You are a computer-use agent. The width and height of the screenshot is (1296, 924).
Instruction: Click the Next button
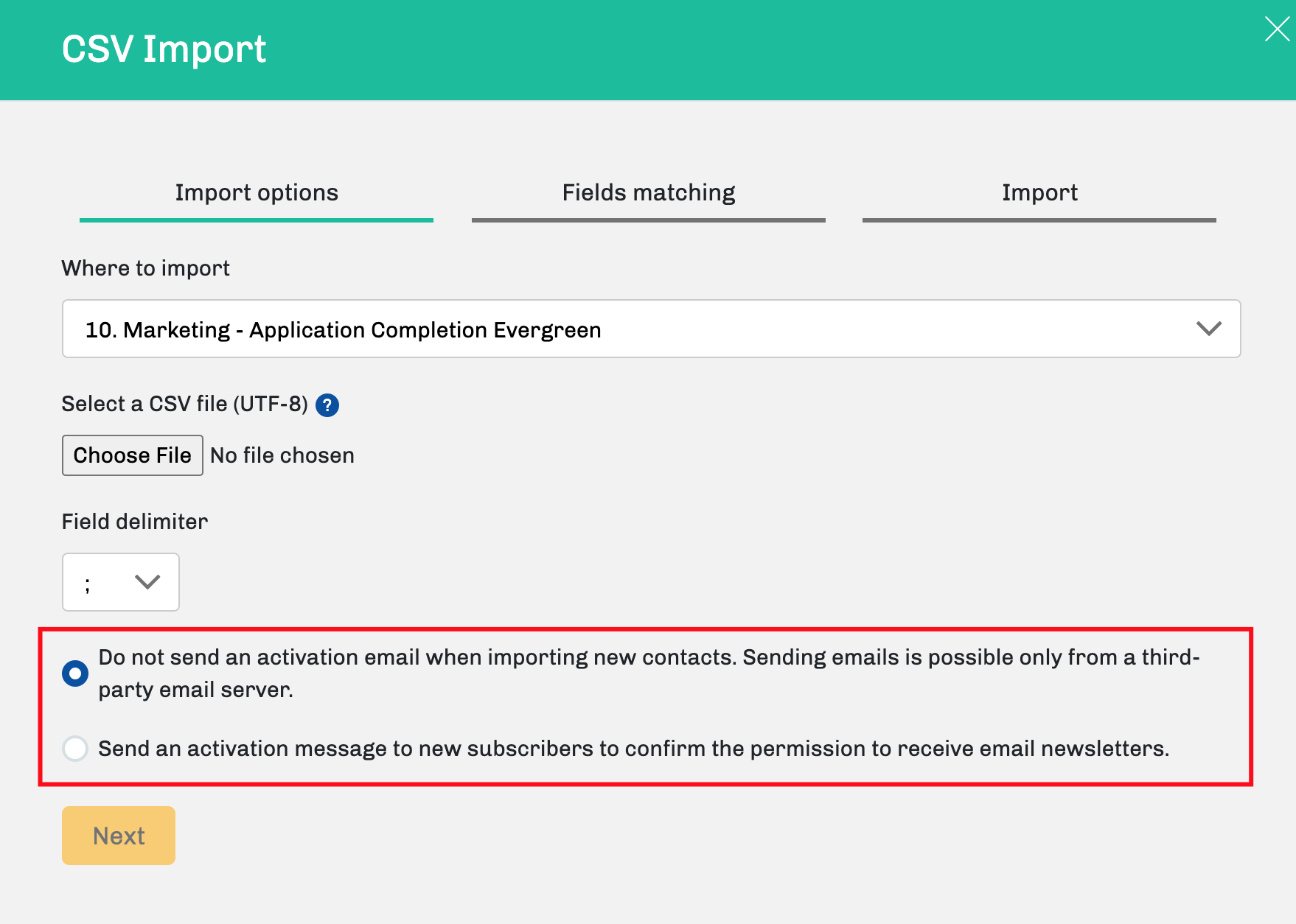point(119,836)
